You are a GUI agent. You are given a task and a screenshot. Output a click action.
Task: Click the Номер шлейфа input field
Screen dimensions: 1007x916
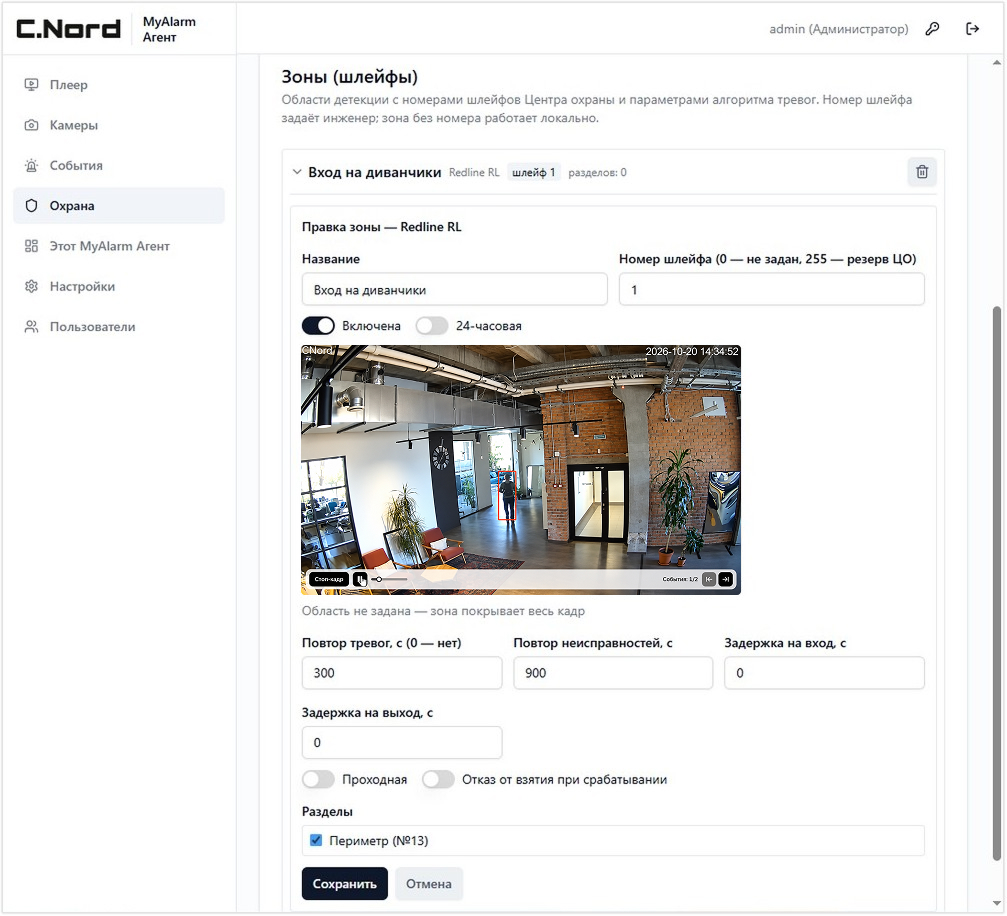click(771, 290)
